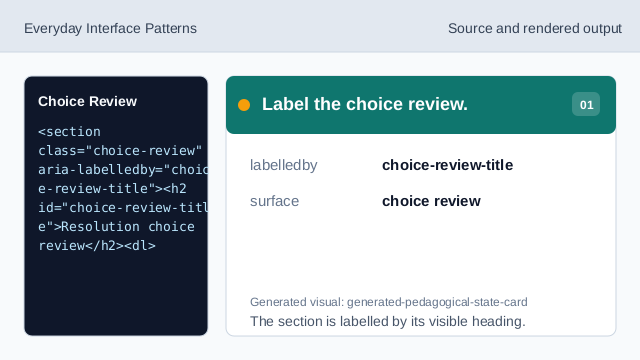Screen dimensions: 640x360
Task: Select the labelledby term label
Action: (284, 165)
